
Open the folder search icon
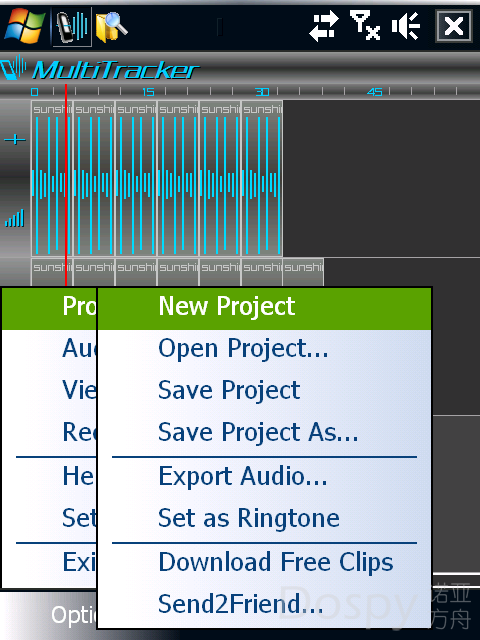[111, 27]
